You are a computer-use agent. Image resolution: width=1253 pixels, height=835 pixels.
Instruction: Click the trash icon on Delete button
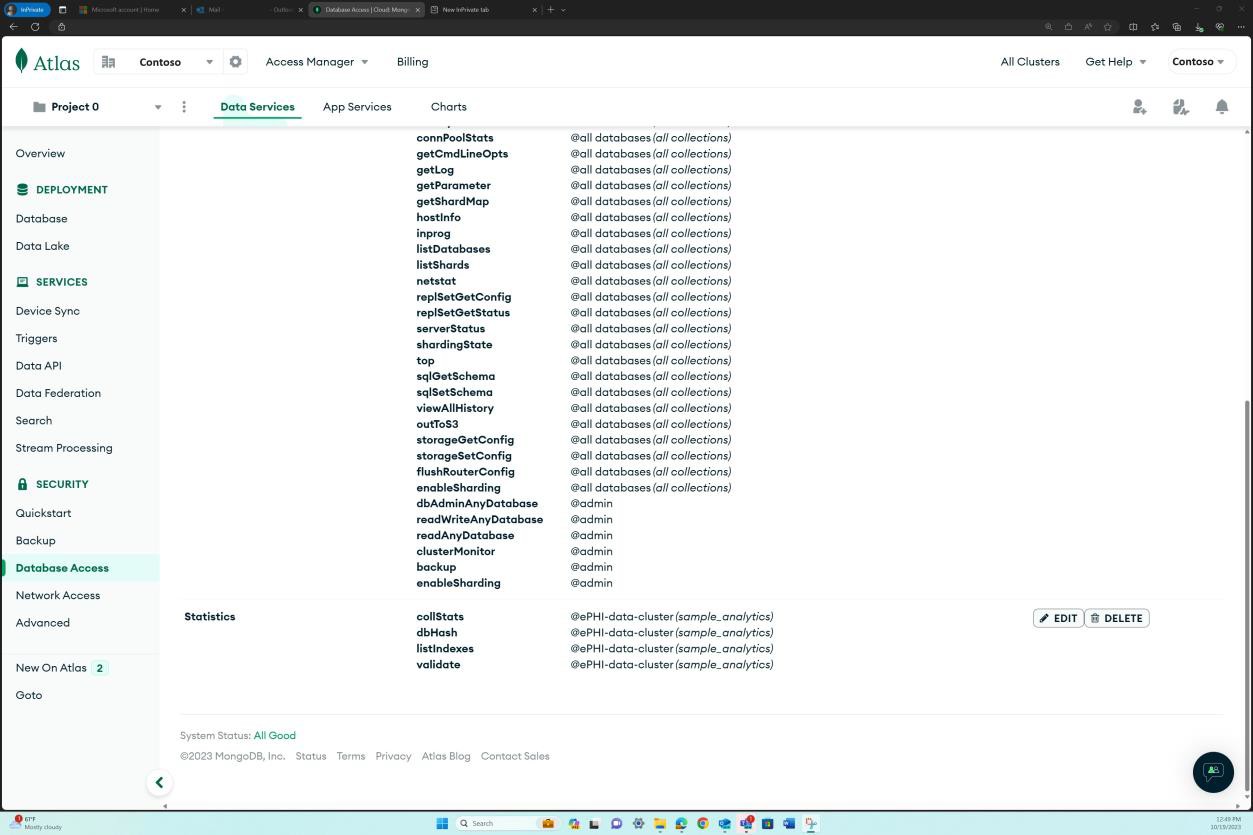pos(1095,618)
